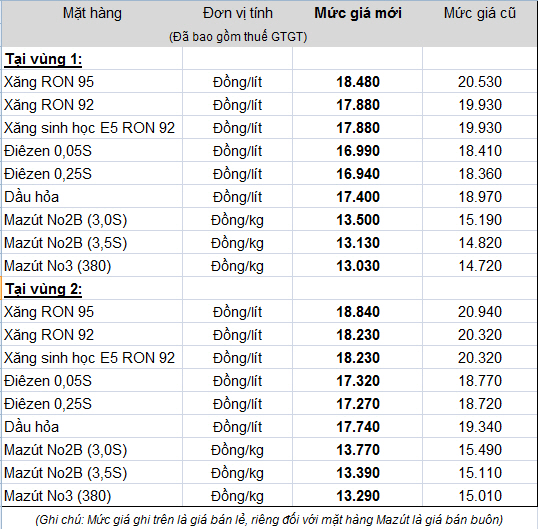Click the new price 17.320 cell
Image resolution: width=538 pixels, height=529 pixels.
pyautogui.click(x=358, y=381)
